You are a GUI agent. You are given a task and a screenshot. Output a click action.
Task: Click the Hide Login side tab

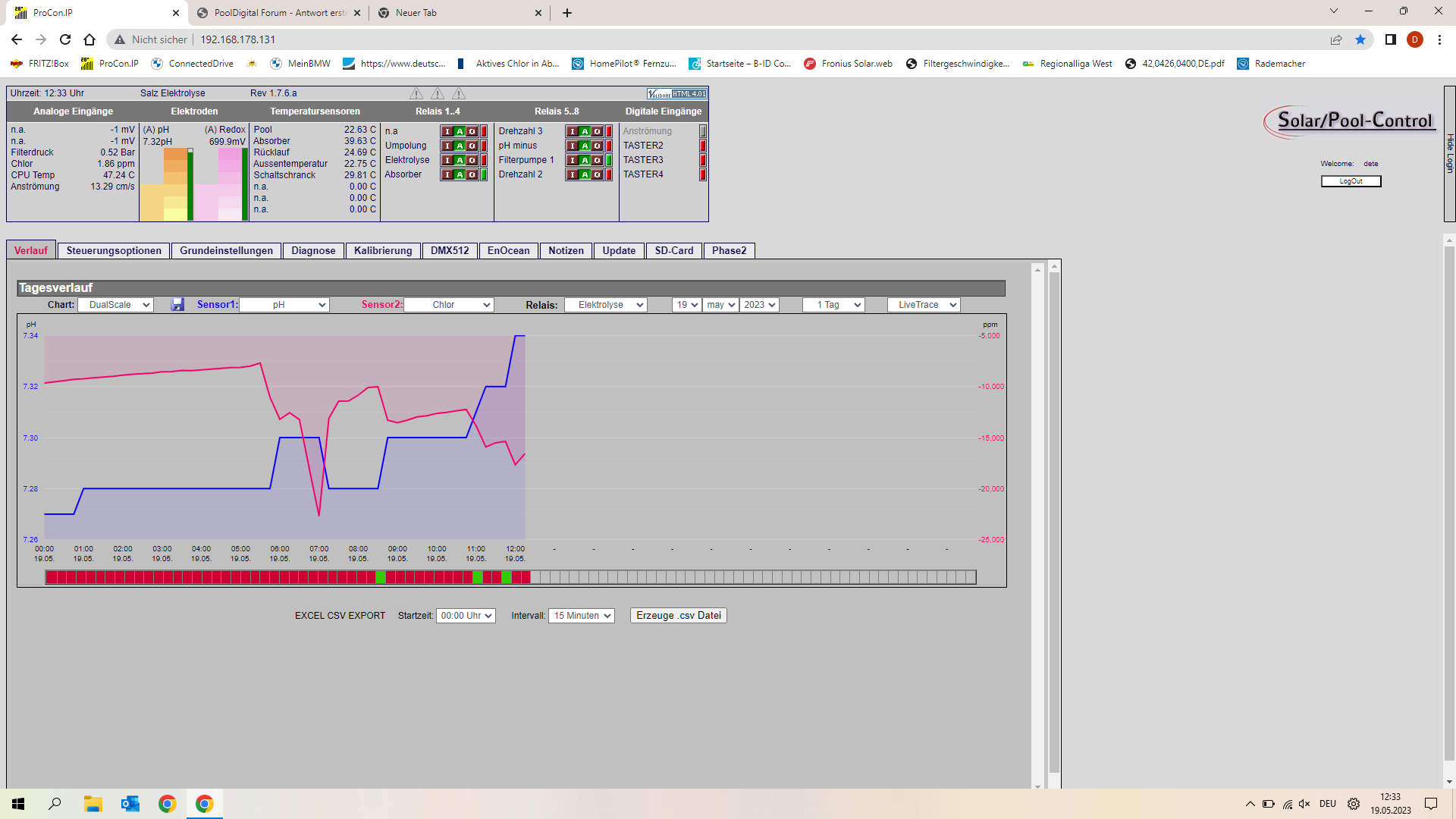point(1450,153)
